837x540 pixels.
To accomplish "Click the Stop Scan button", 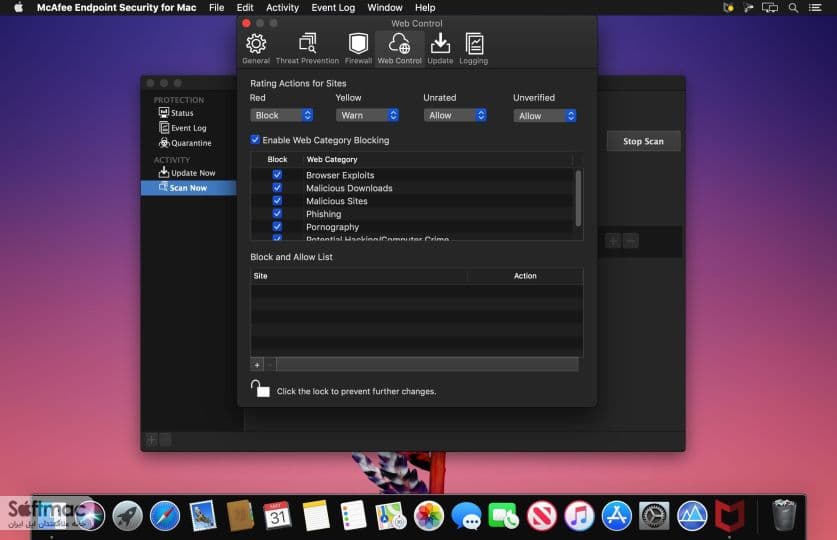I will point(643,141).
